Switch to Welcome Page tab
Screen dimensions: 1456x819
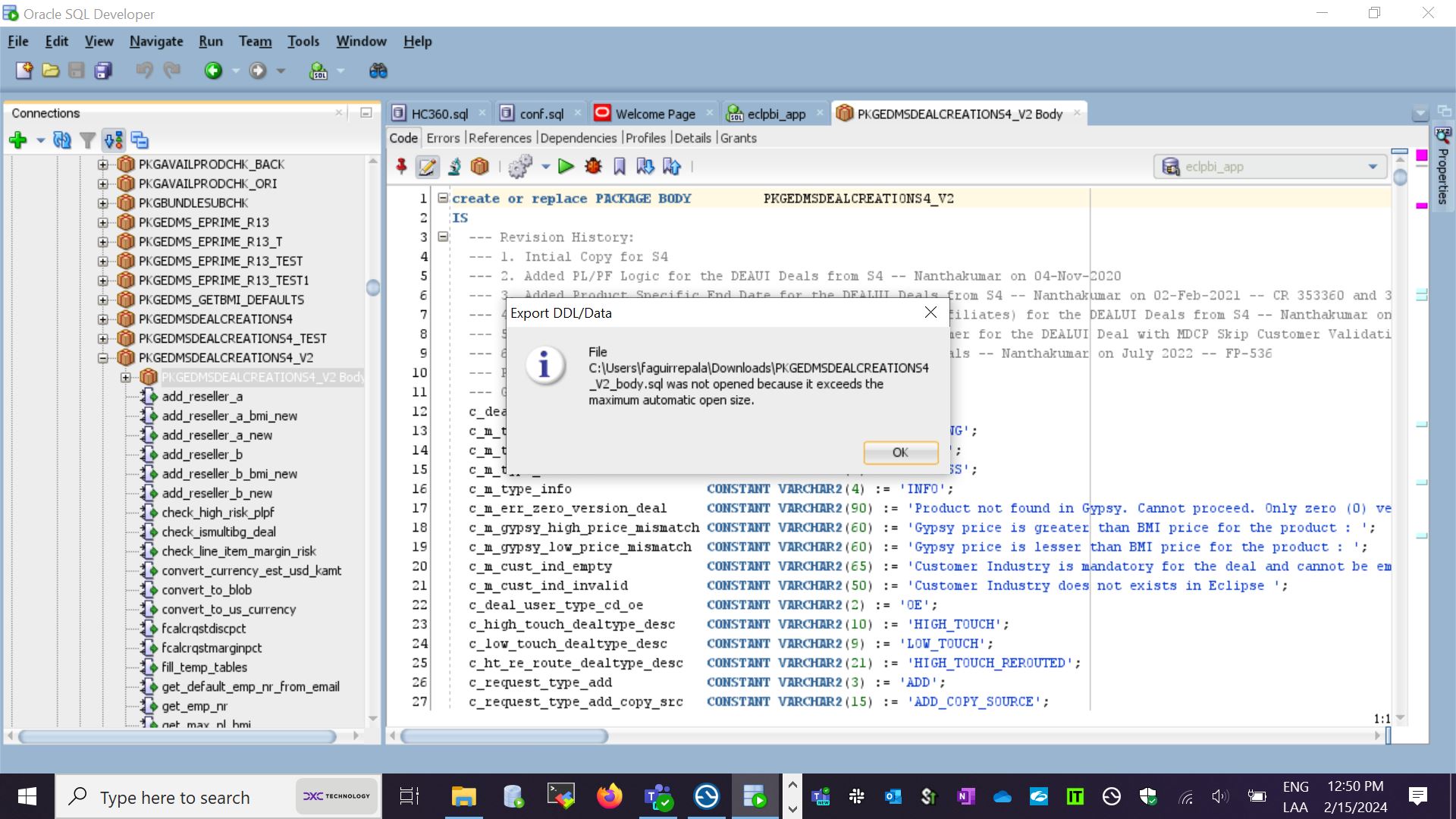coord(655,114)
